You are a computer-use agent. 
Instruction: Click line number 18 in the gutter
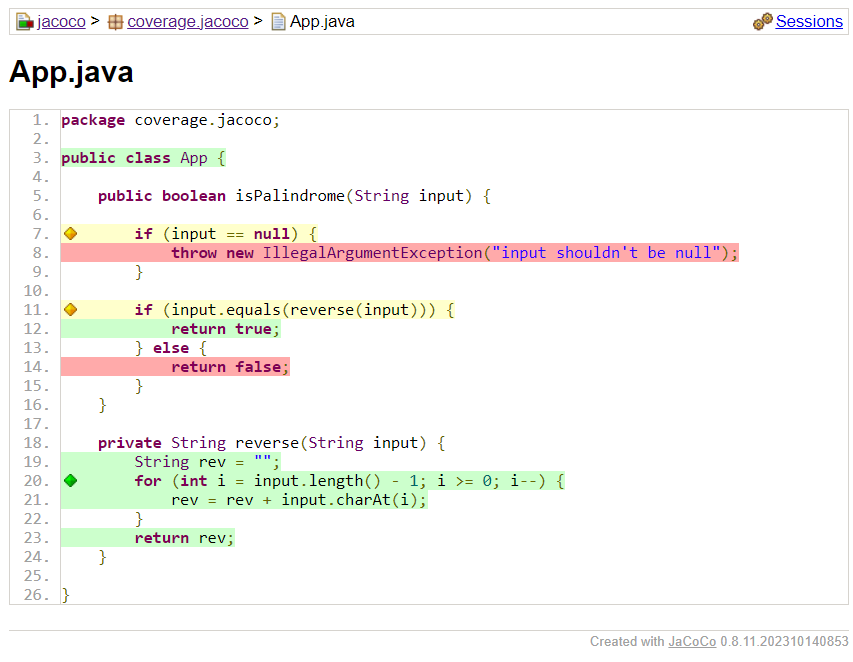(38, 443)
